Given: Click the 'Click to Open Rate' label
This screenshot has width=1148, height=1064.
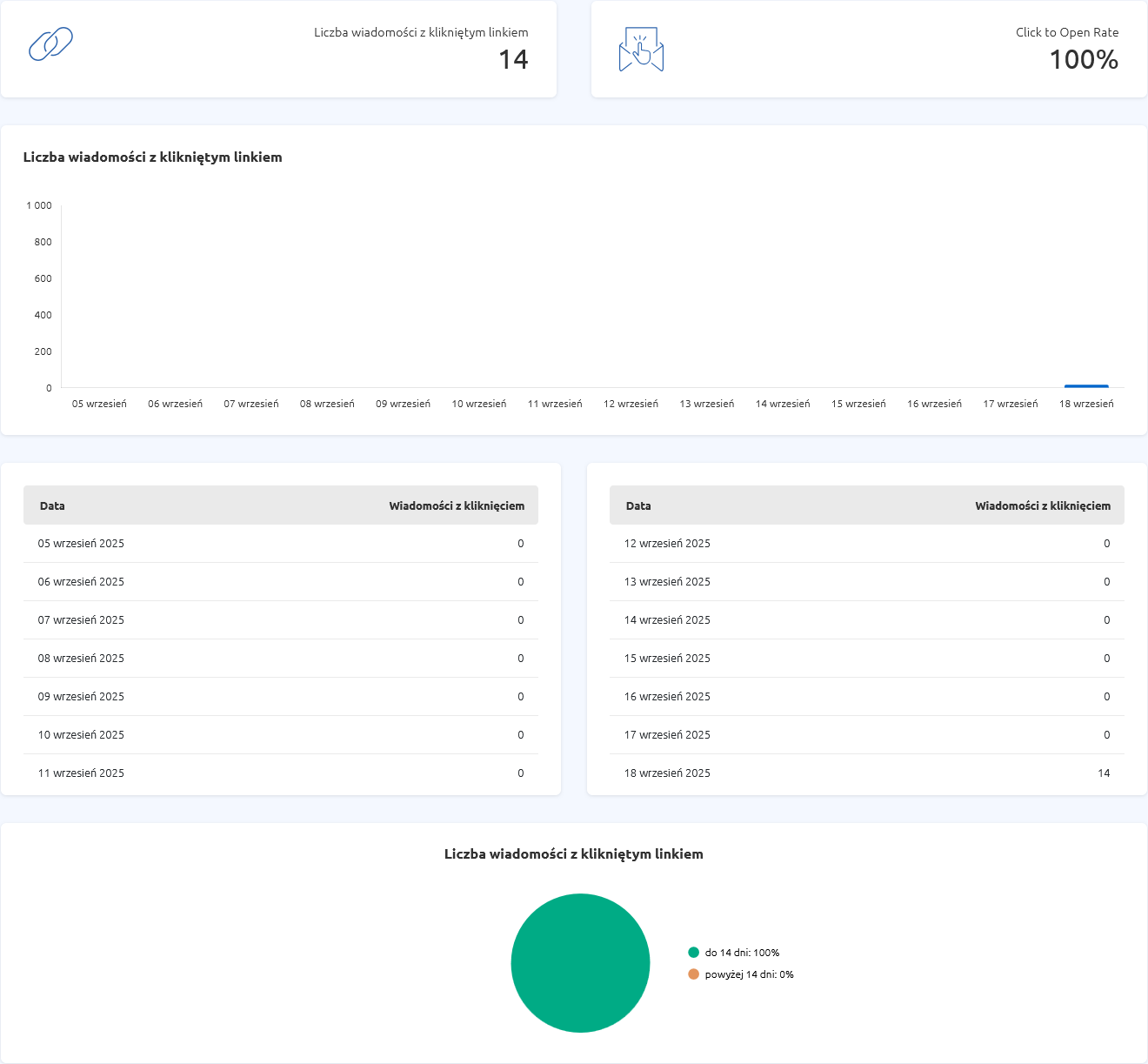Looking at the screenshot, I should pos(1067,32).
